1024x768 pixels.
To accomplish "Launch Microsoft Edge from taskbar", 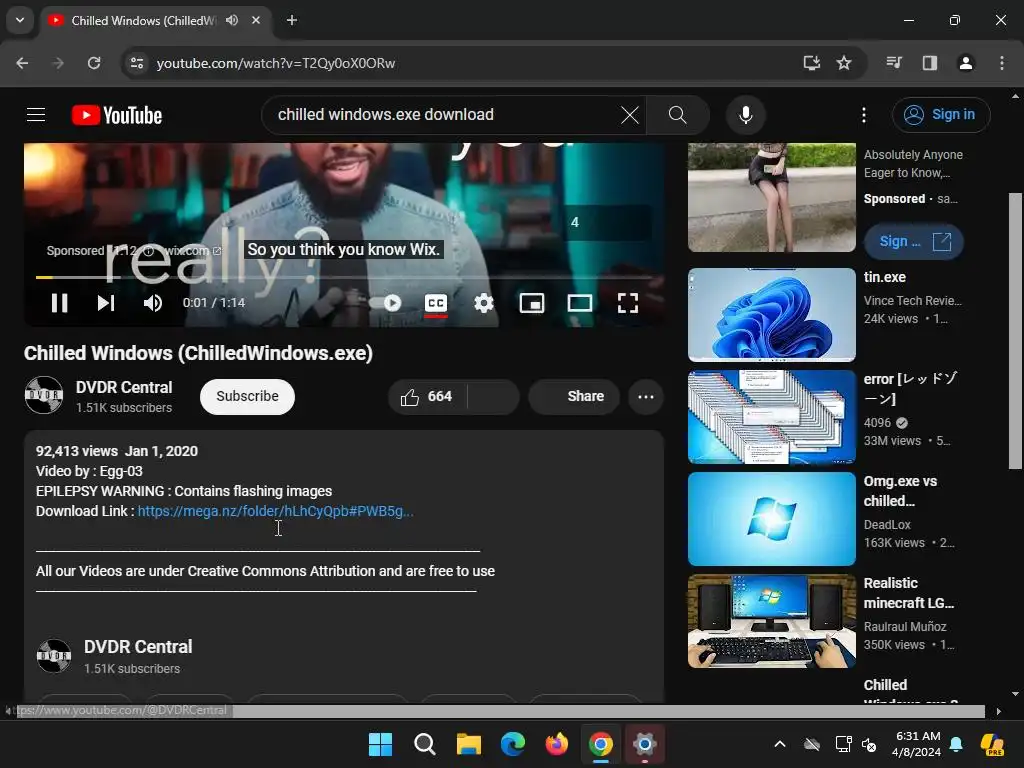I will click(513, 744).
